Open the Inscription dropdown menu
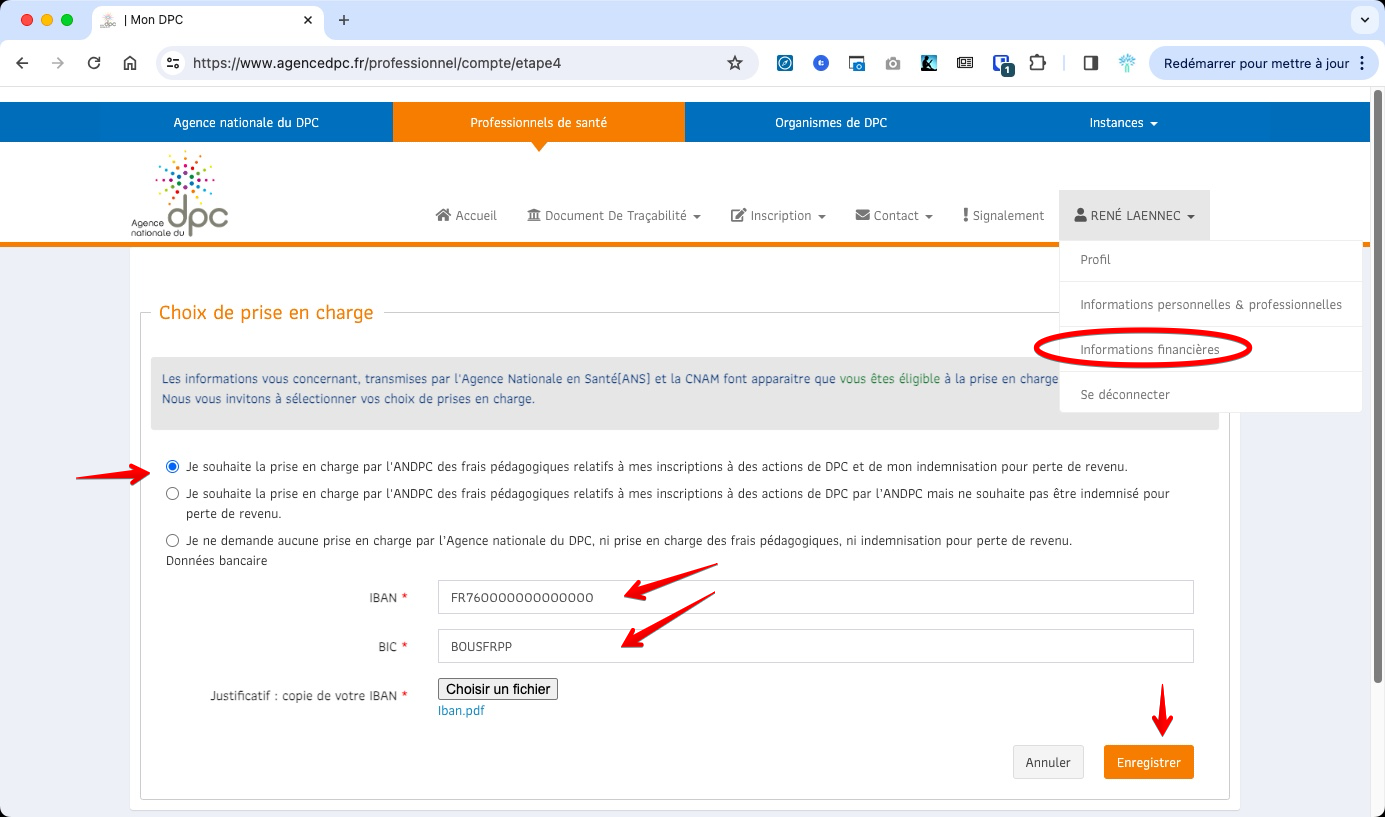Screen dimensions: 1385x817 tap(778, 216)
